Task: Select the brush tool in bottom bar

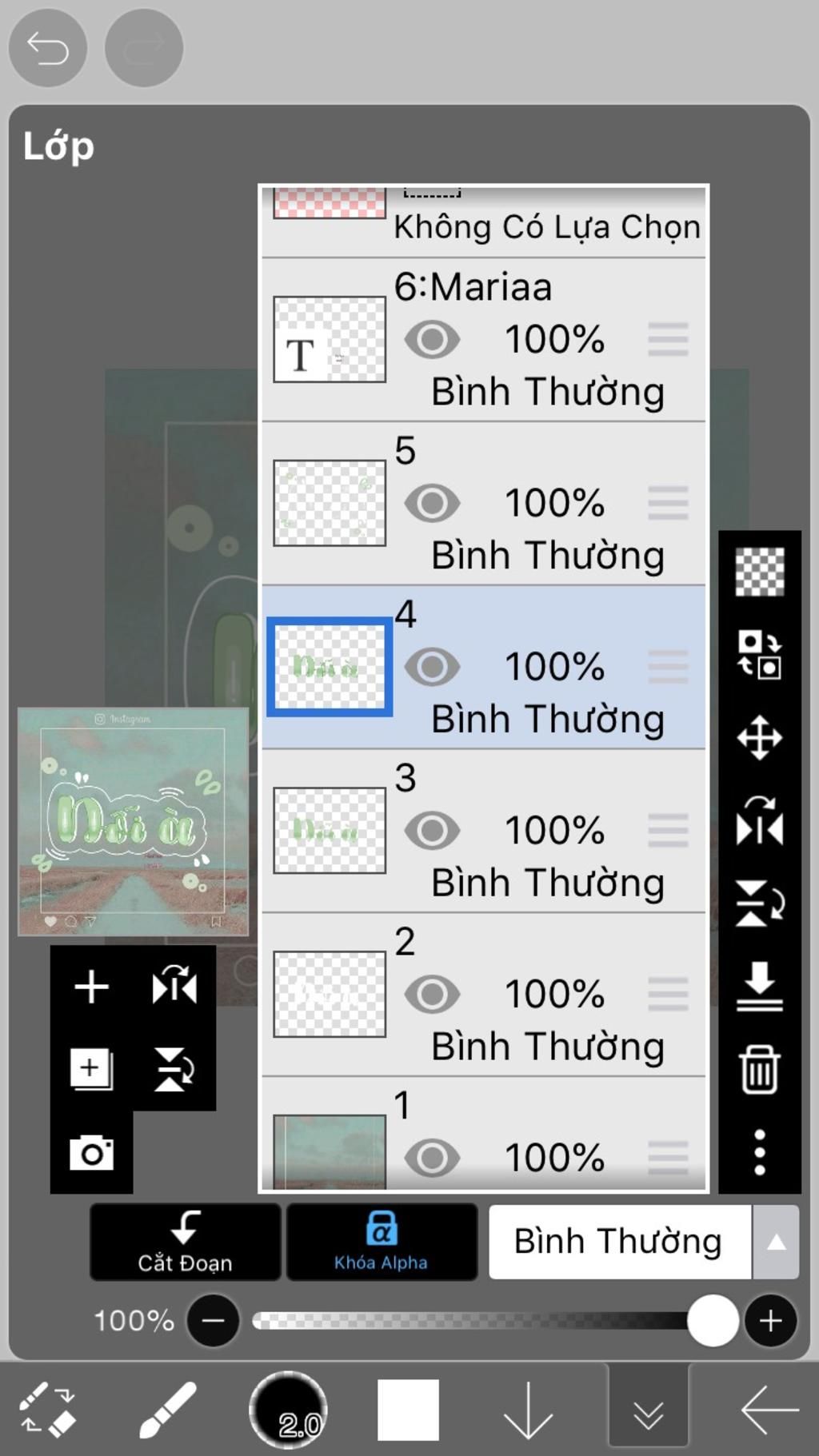Action: click(167, 1409)
